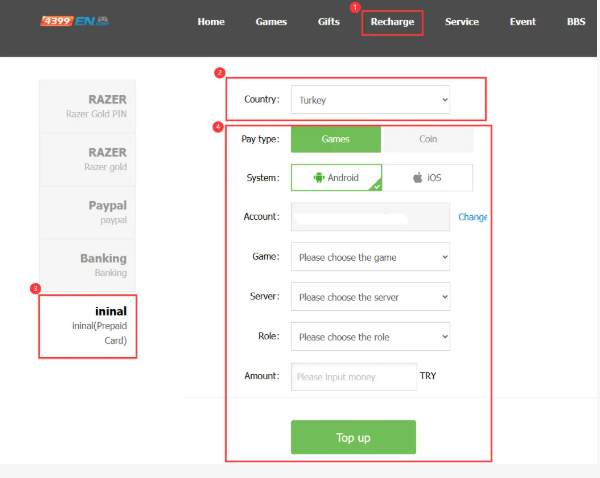Expand the Server selection dropdown

coord(370,297)
